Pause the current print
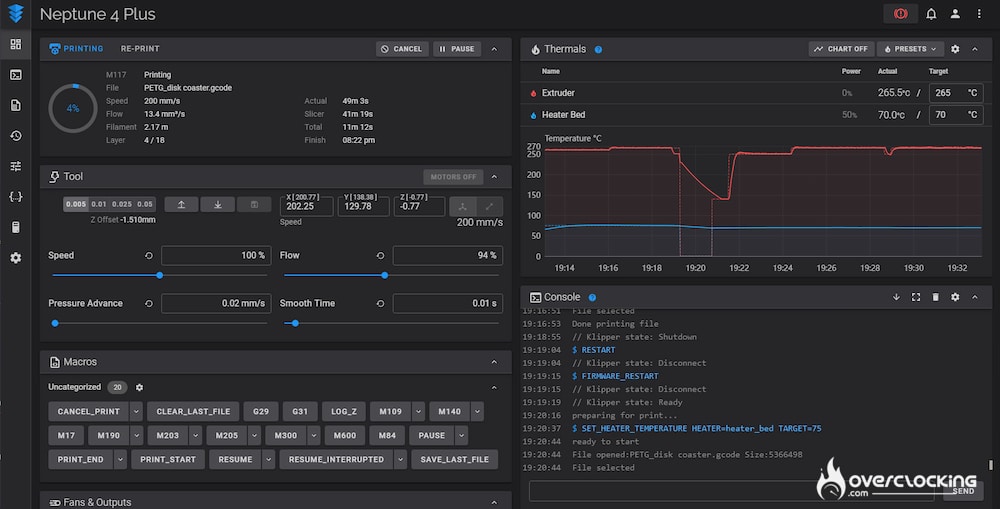 coord(457,49)
